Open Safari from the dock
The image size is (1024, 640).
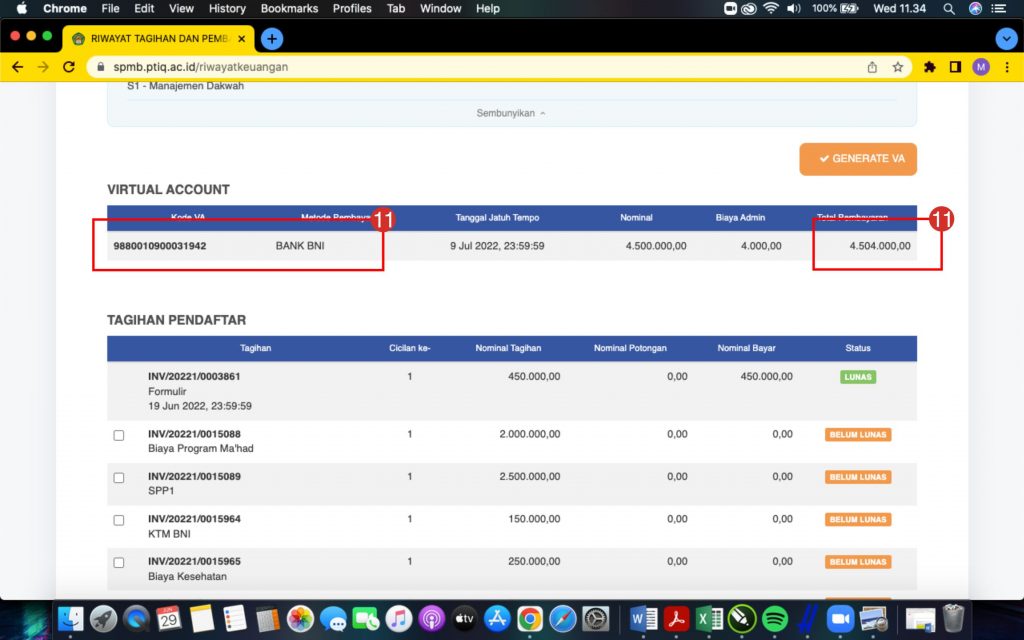562,618
